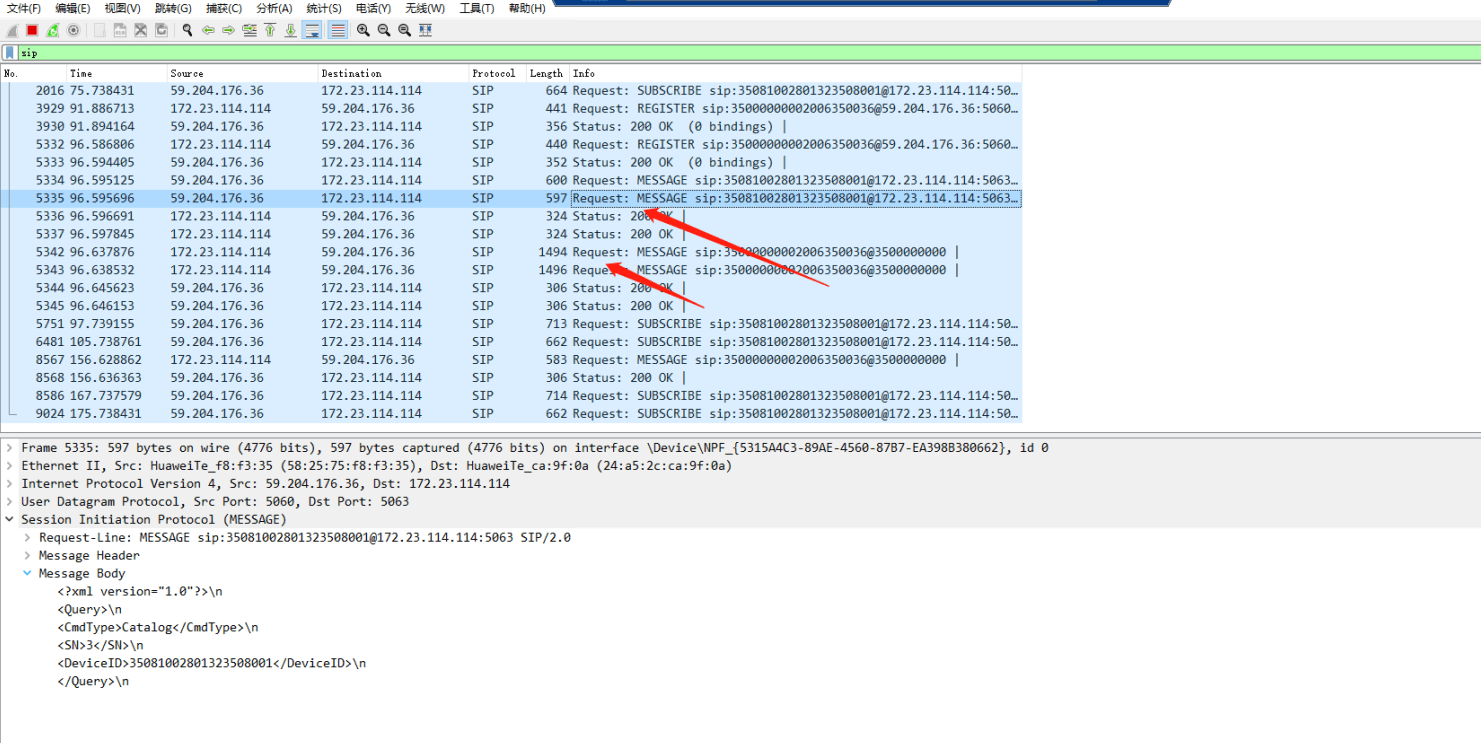The height and width of the screenshot is (743, 1481).
Task: Open the display filter bookmark menu
Action: [x=9, y=52]
